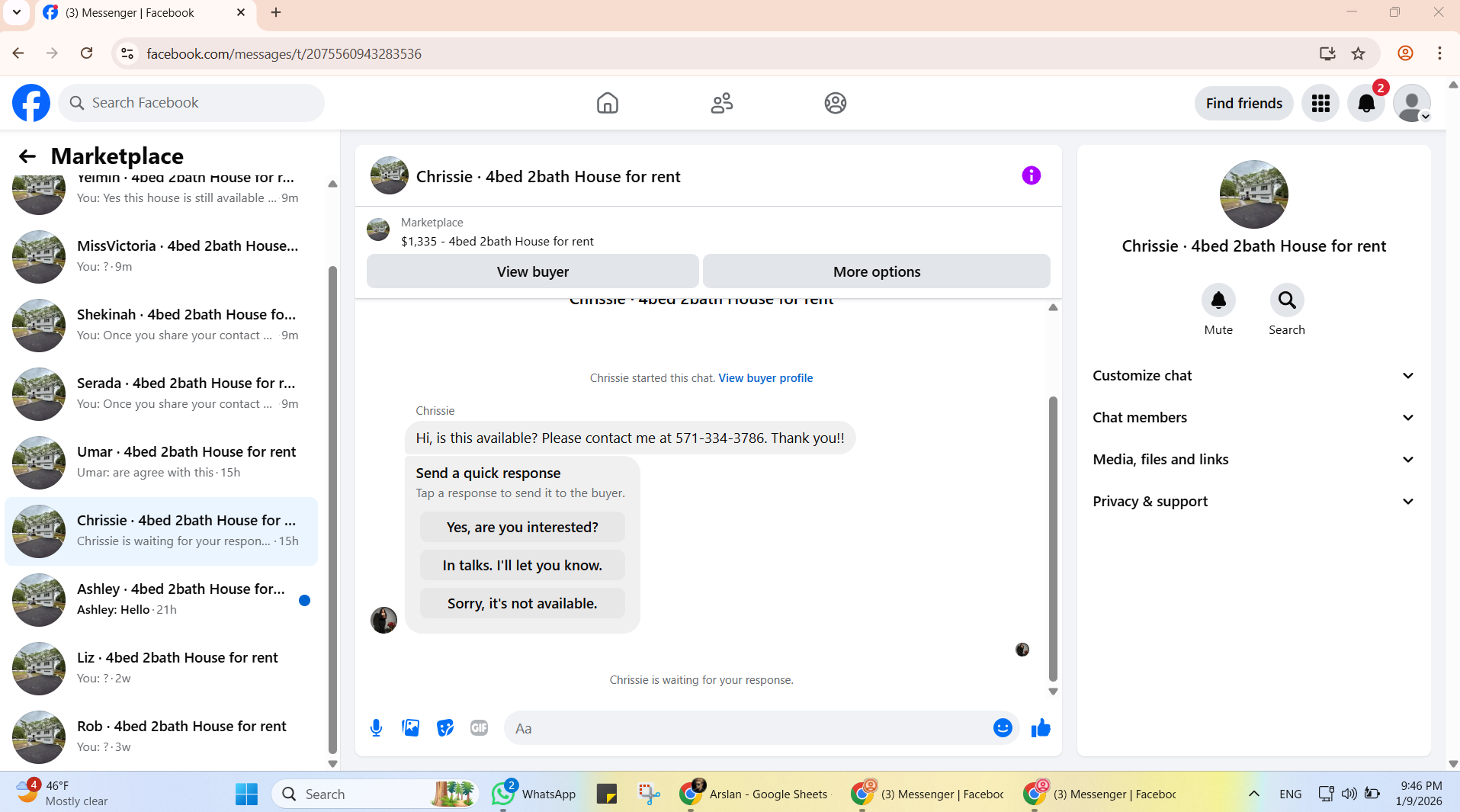Open WhatsApp from the taskbar
Viewport: 1460px width, 812px height.
(x=534, y=794)
